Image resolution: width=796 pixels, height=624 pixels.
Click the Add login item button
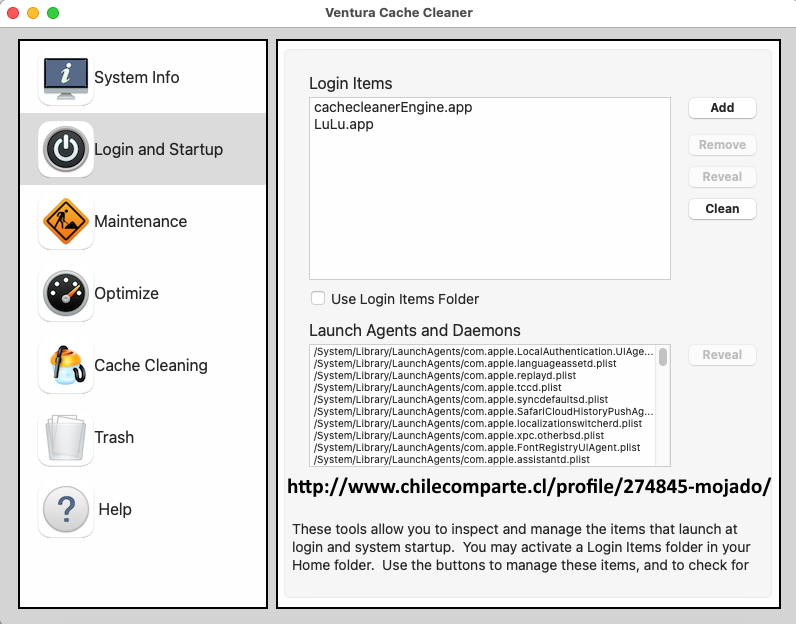pos(722,108)
